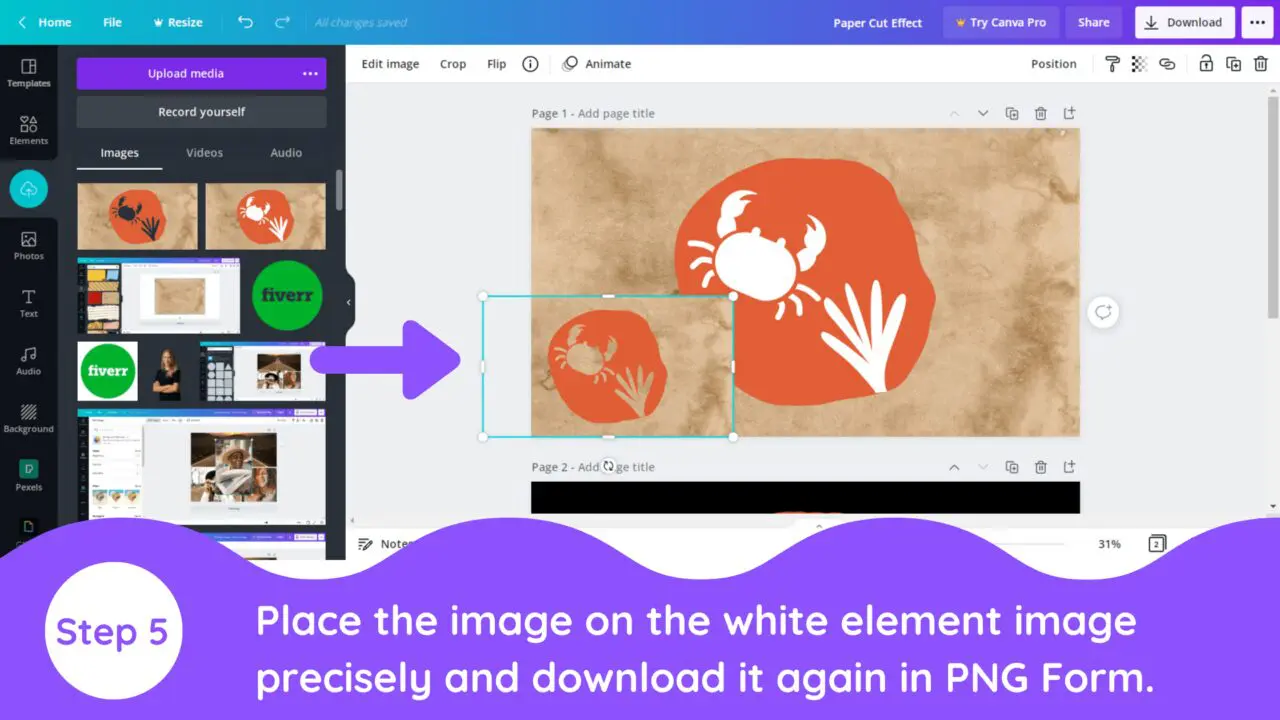Click the Link icon in the toolbar
The height and width of the screenshot is (720, 1280).
pyautogui.click(x=1166, y=63)
